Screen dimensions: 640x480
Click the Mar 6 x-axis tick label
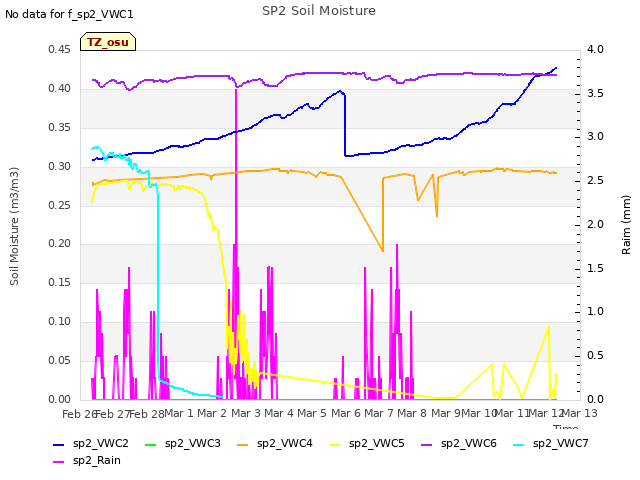tap(346, 413)
